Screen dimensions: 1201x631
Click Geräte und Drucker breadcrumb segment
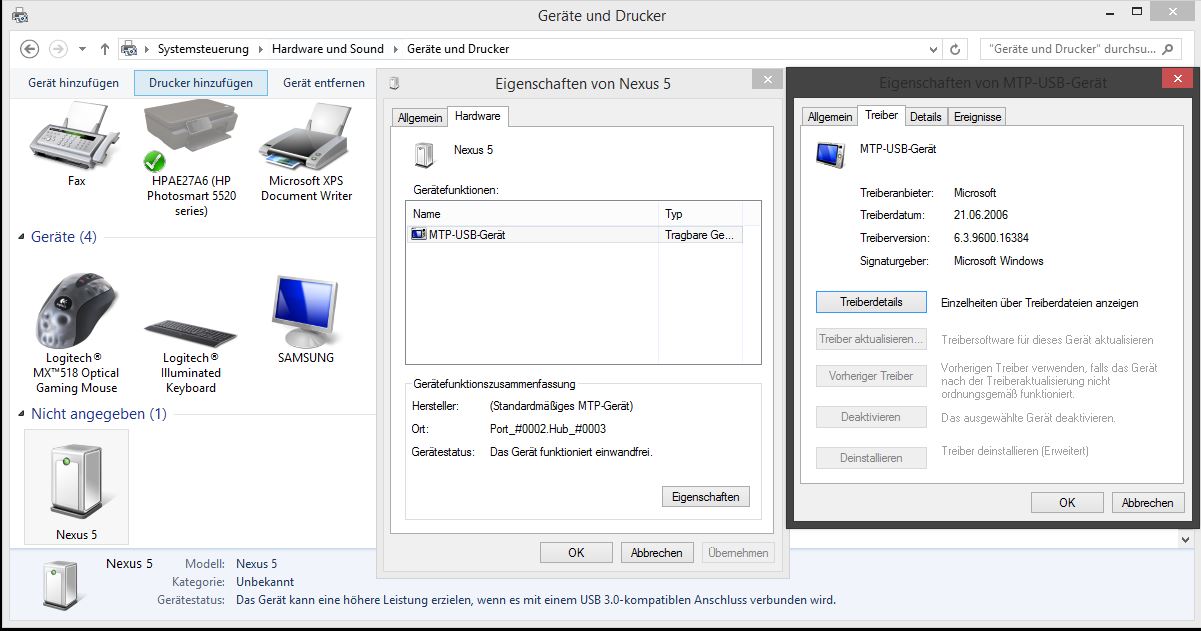coord(458,48)
